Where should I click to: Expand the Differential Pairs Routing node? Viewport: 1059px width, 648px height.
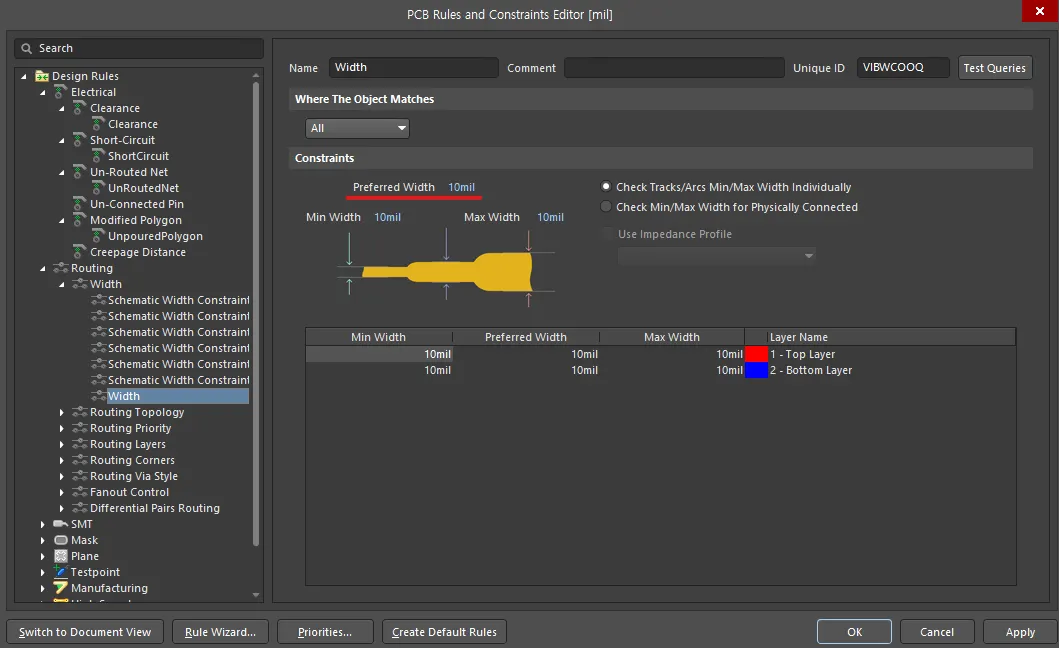click(61, 508)
